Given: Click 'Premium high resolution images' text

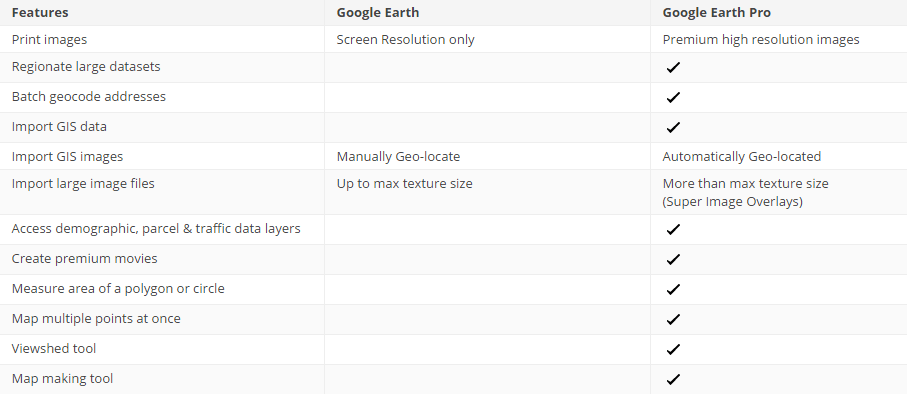Looking at the screenshot, I should point(761,39).
